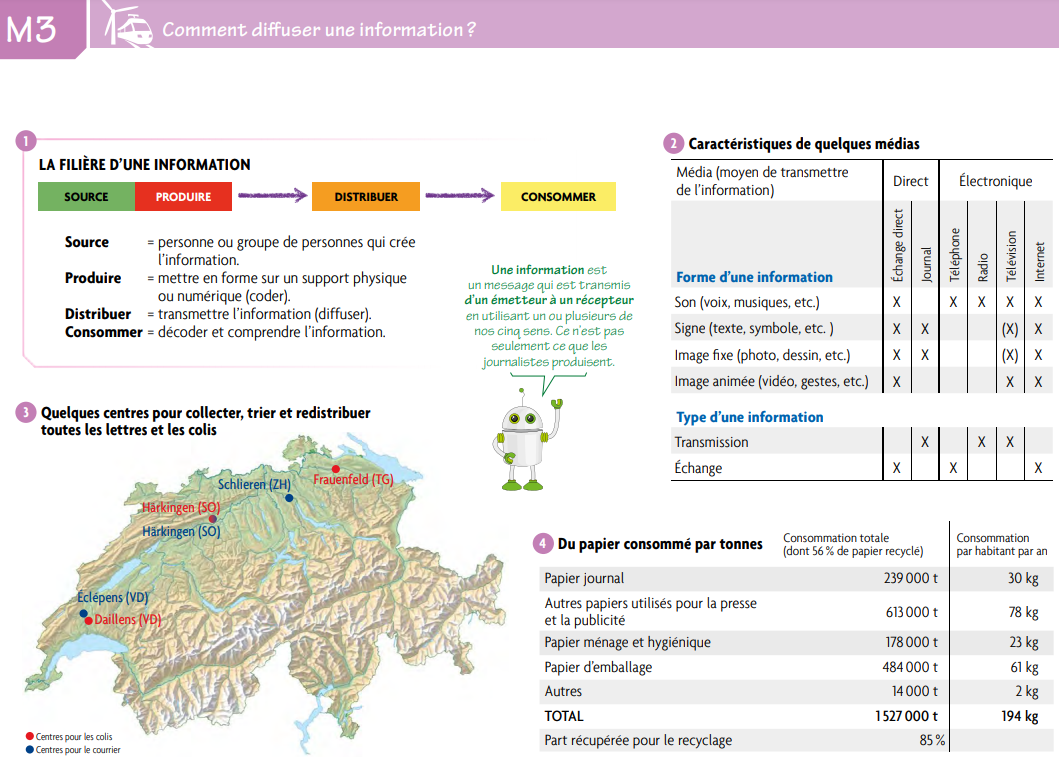Click the Radio X in the Transmission row
1059x757 pixels.
click(x=981, y=442)
